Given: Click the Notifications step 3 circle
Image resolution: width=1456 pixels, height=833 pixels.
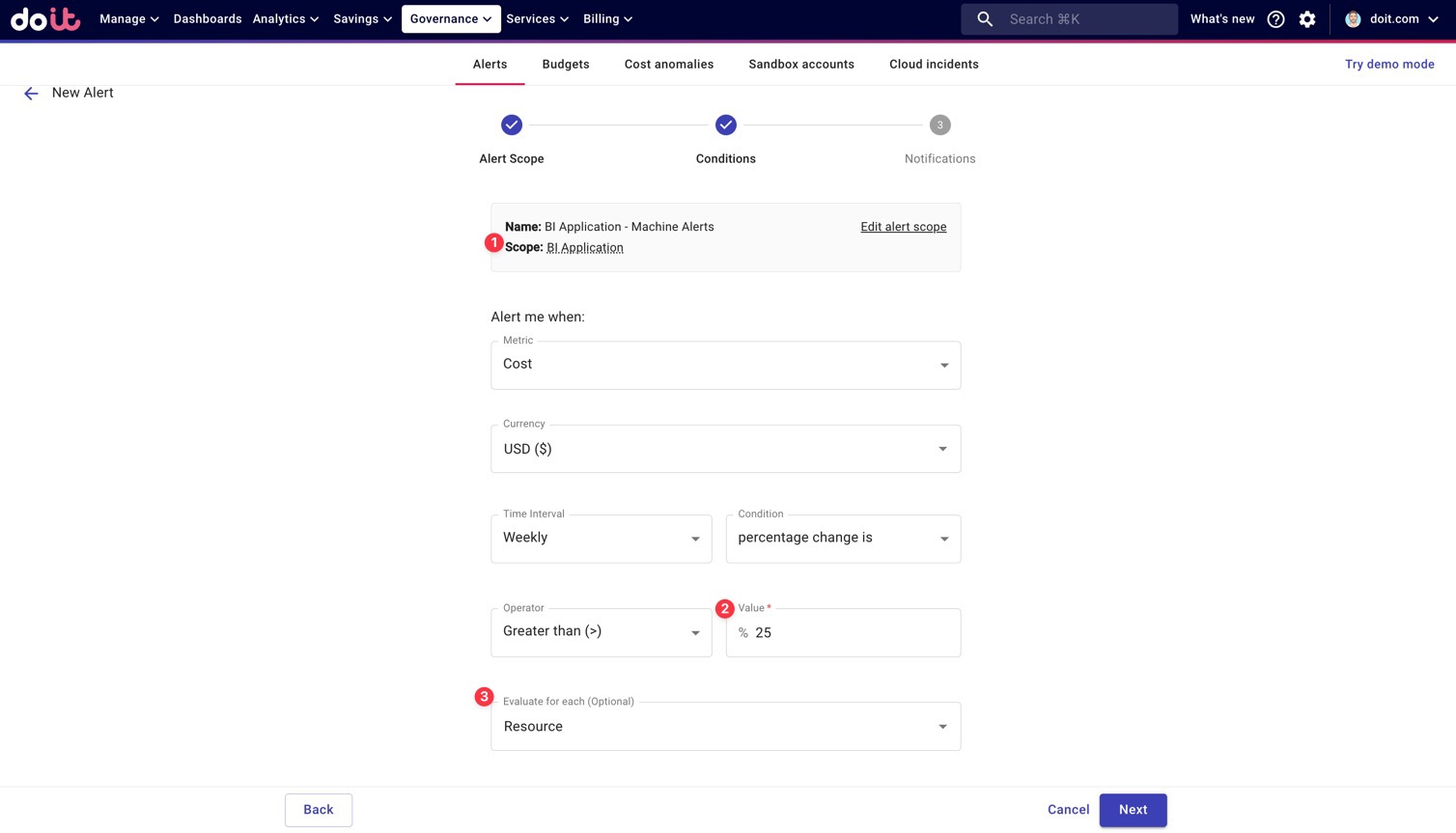Looking at the screenshot, I should (939, 125).
